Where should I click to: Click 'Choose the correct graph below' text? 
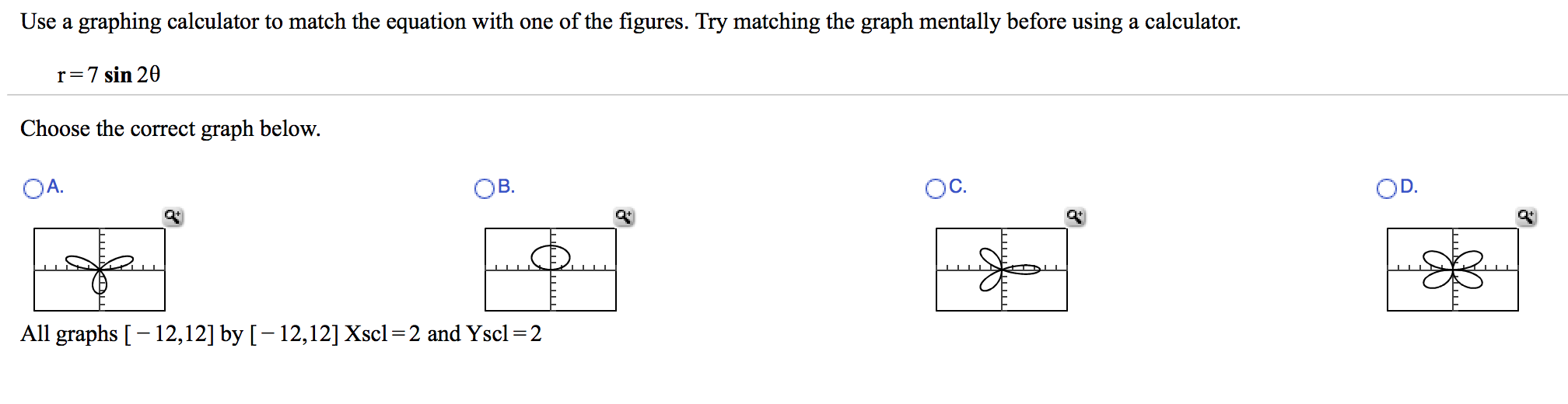[x=170, y=128]
